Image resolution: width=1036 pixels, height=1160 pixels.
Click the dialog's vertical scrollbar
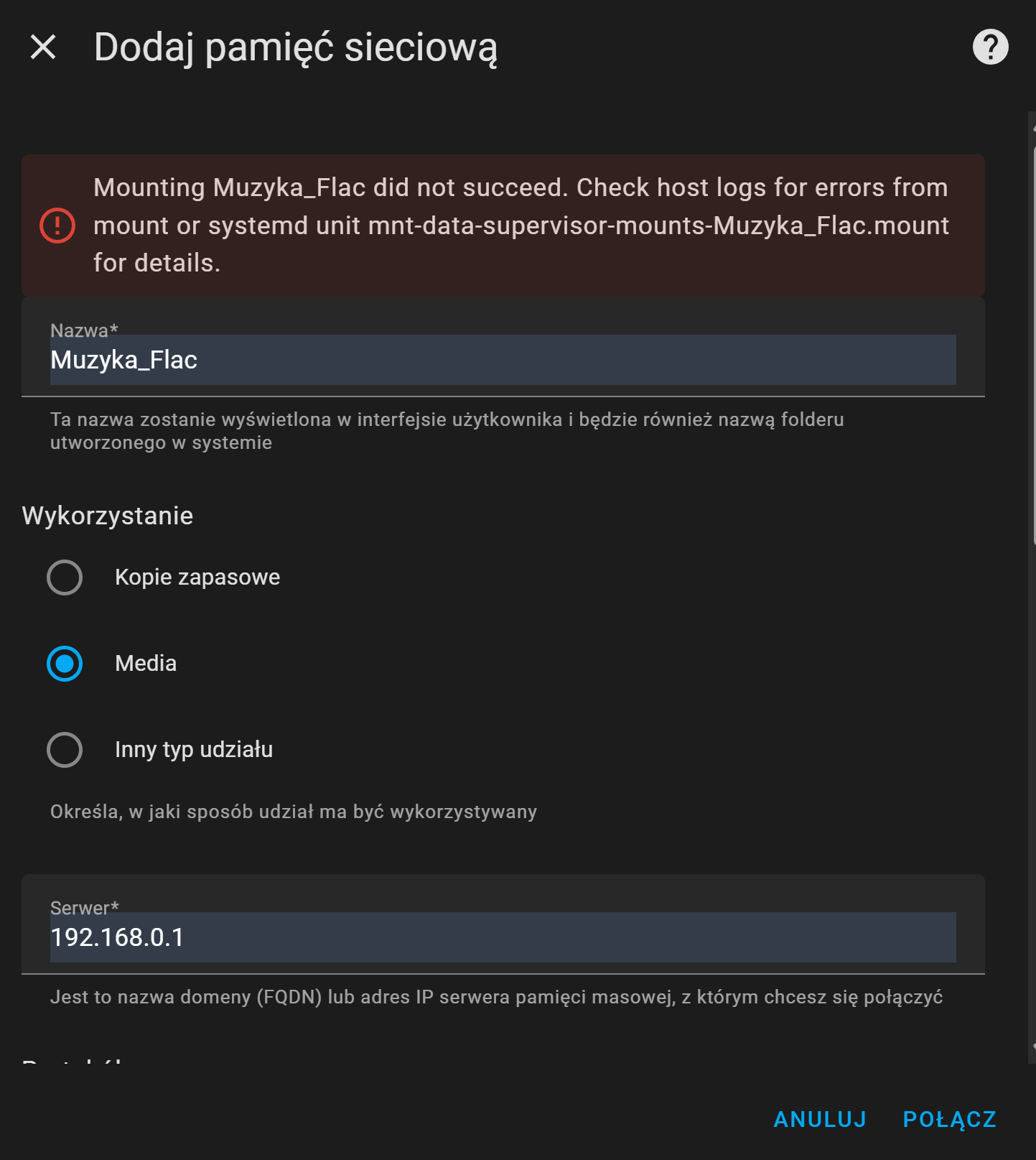click(x=1032, y=345)
